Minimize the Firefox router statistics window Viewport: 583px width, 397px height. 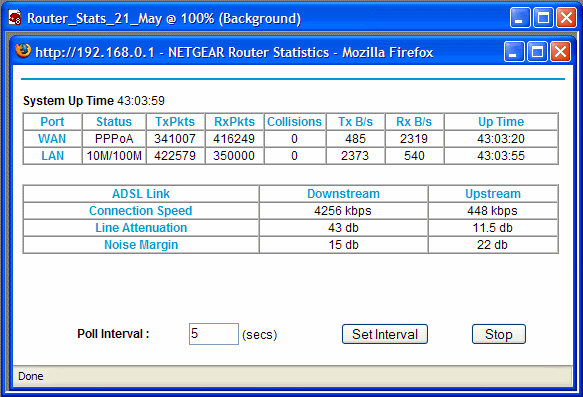(514, 52)
